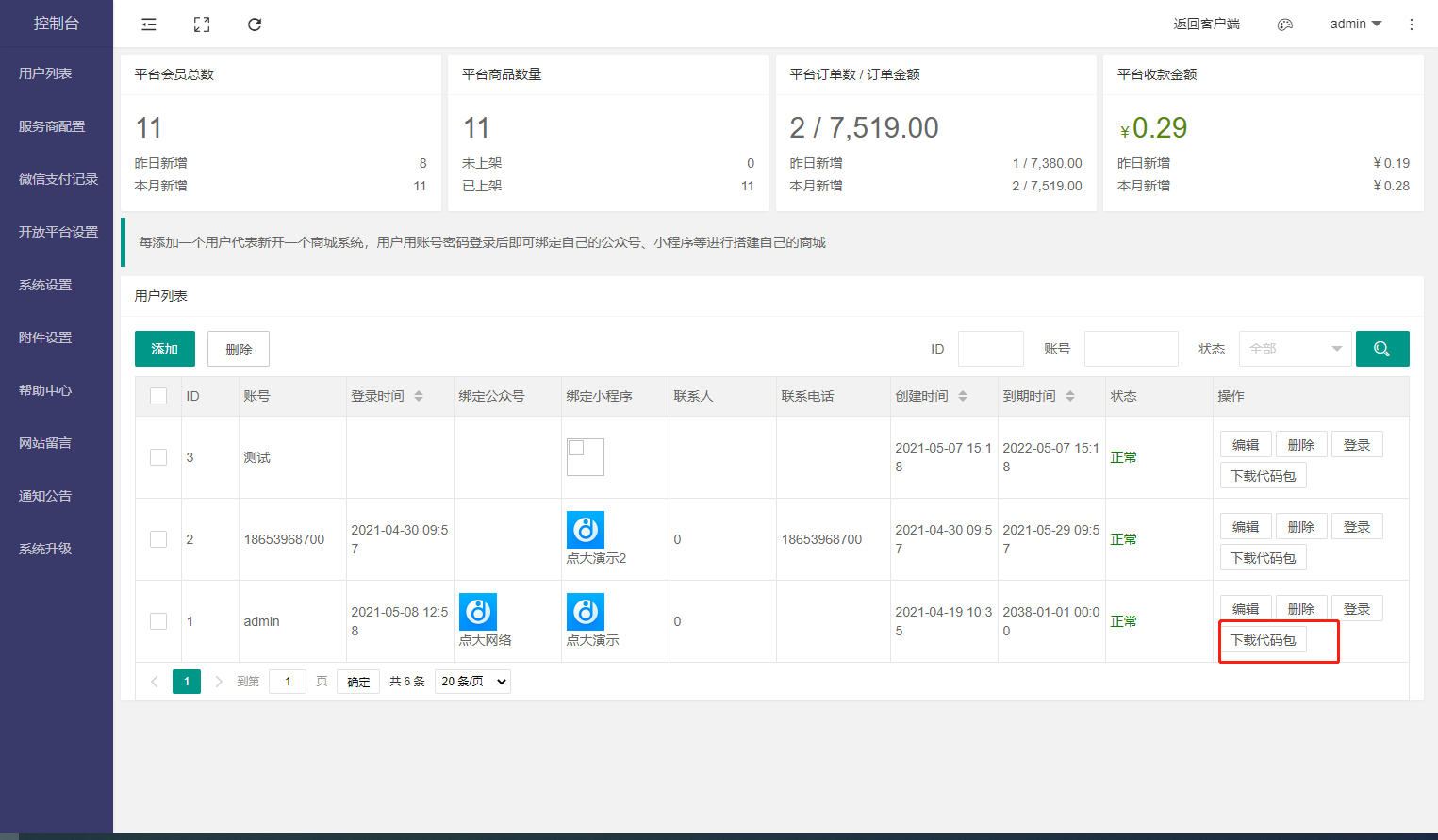This screenshot has height=840, width=1438.
Task: Click the green 添加 button
Action: point(165,349)
